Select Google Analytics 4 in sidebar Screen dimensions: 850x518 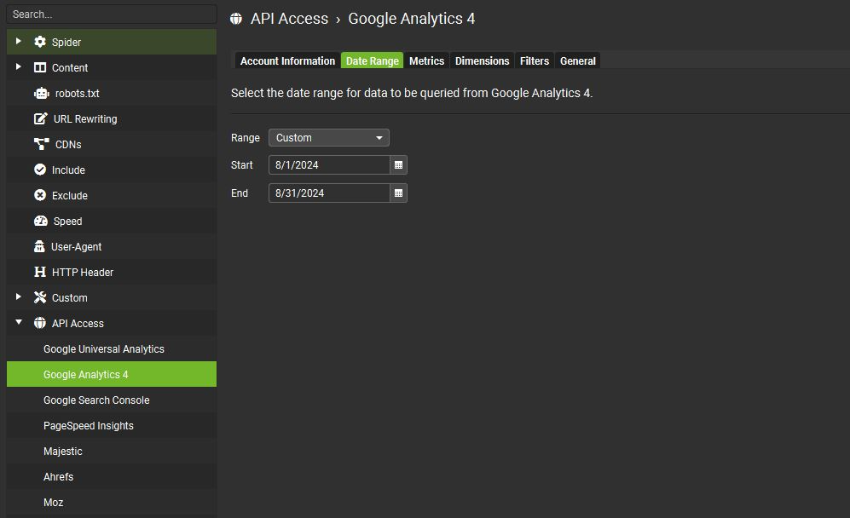[x=112, y=374]
